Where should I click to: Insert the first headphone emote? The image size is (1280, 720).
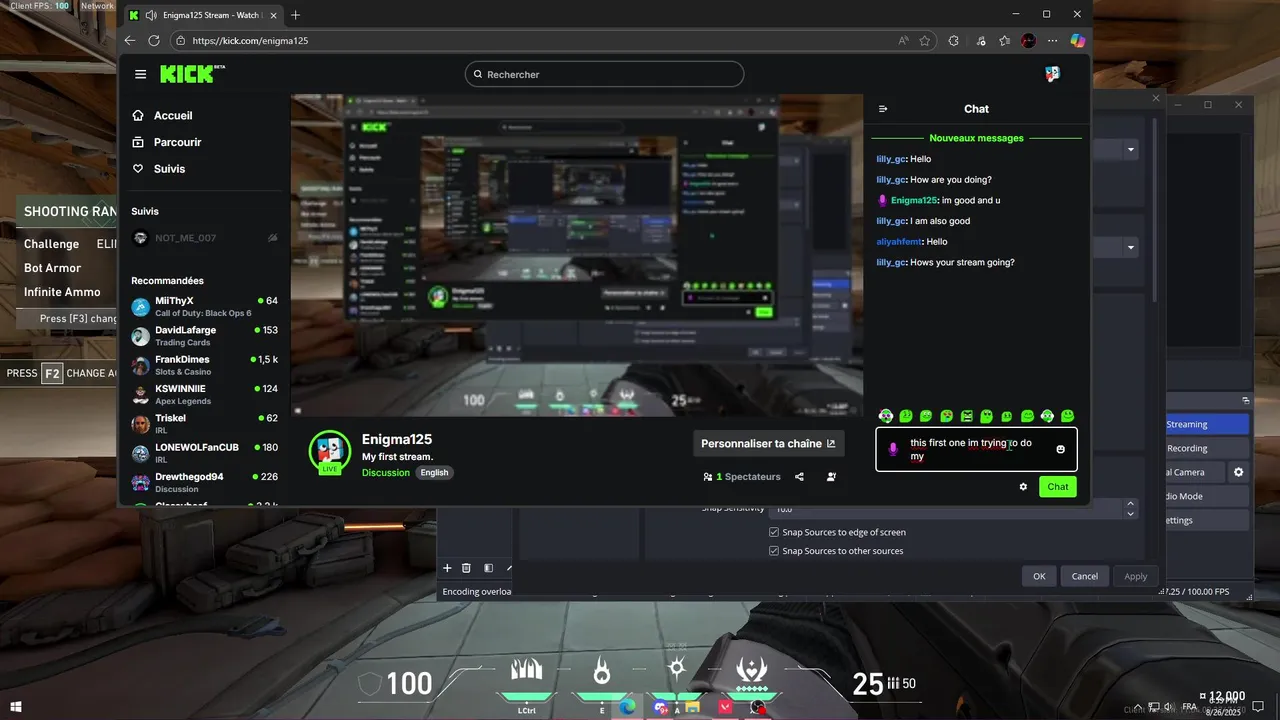[886, 416]
